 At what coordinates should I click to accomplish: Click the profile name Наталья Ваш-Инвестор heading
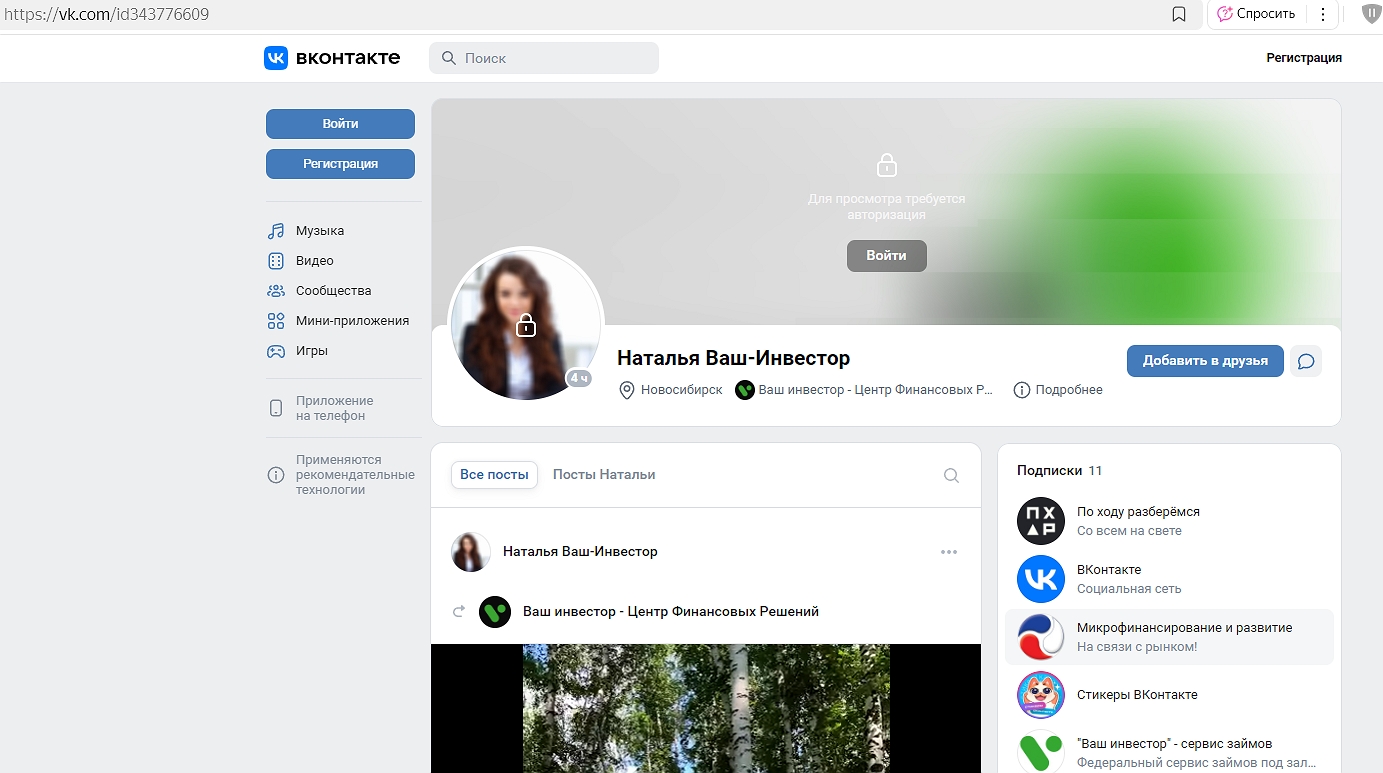pyautogui.click(x=734, y=358)
